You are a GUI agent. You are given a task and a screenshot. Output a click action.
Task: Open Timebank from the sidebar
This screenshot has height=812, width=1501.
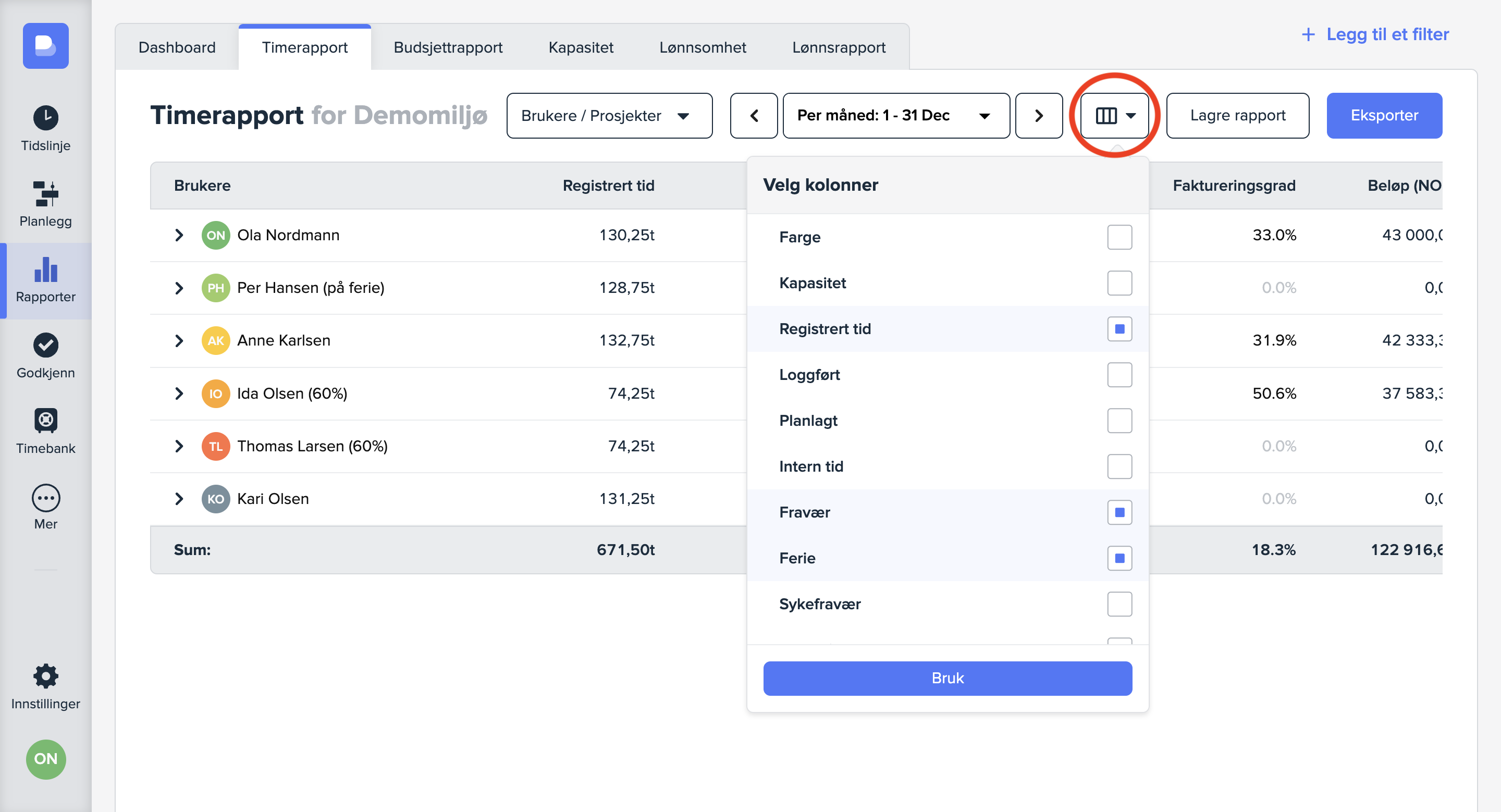(x=45, y=431)
